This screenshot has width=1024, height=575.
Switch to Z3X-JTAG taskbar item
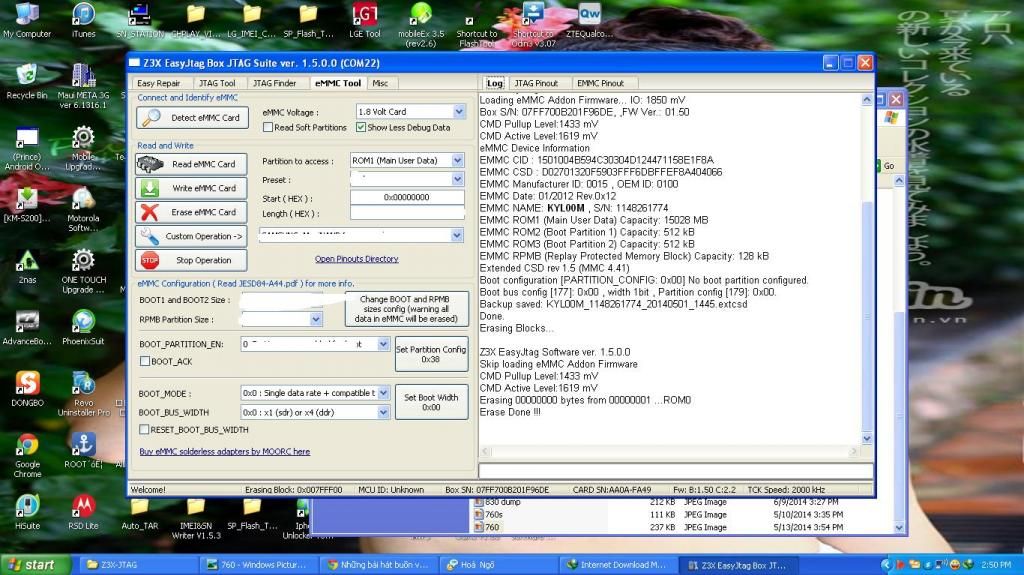click(138, 565)
